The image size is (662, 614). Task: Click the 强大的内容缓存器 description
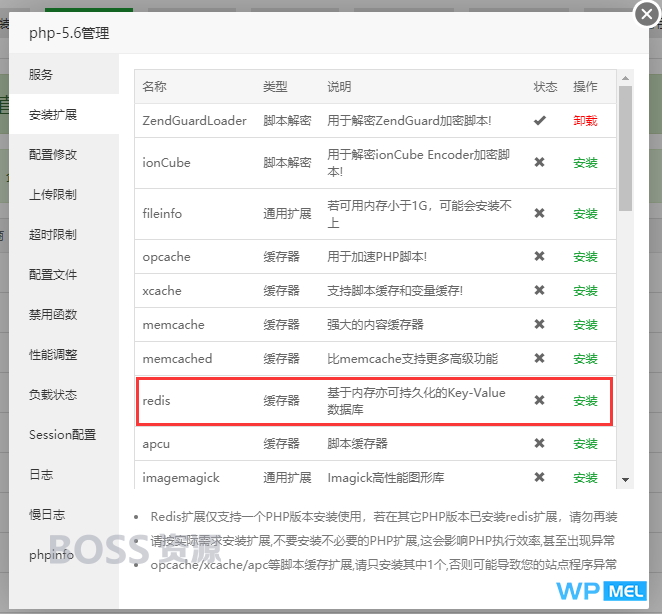click(x=375, y=325)
